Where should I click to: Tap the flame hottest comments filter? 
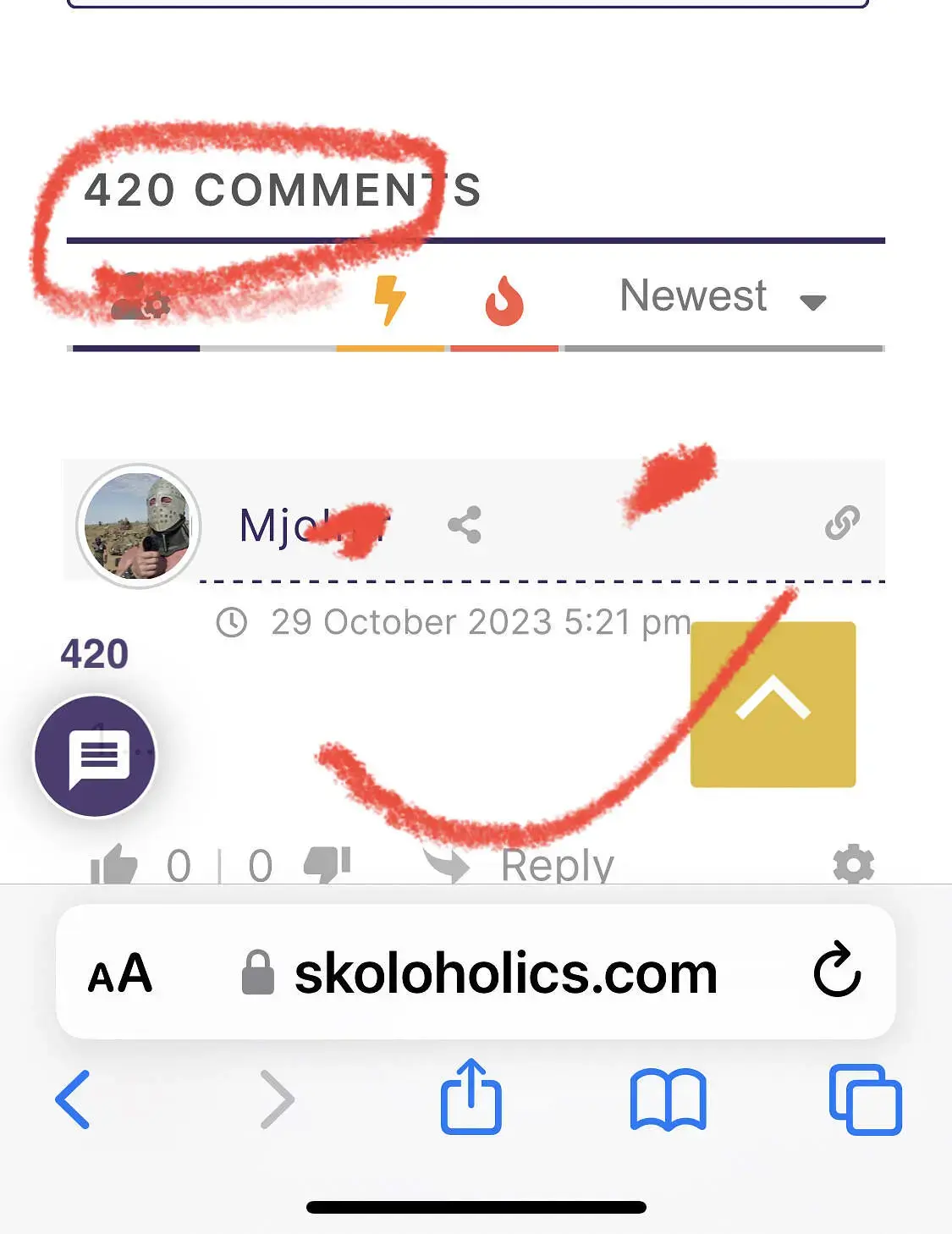tap(504, 300)
